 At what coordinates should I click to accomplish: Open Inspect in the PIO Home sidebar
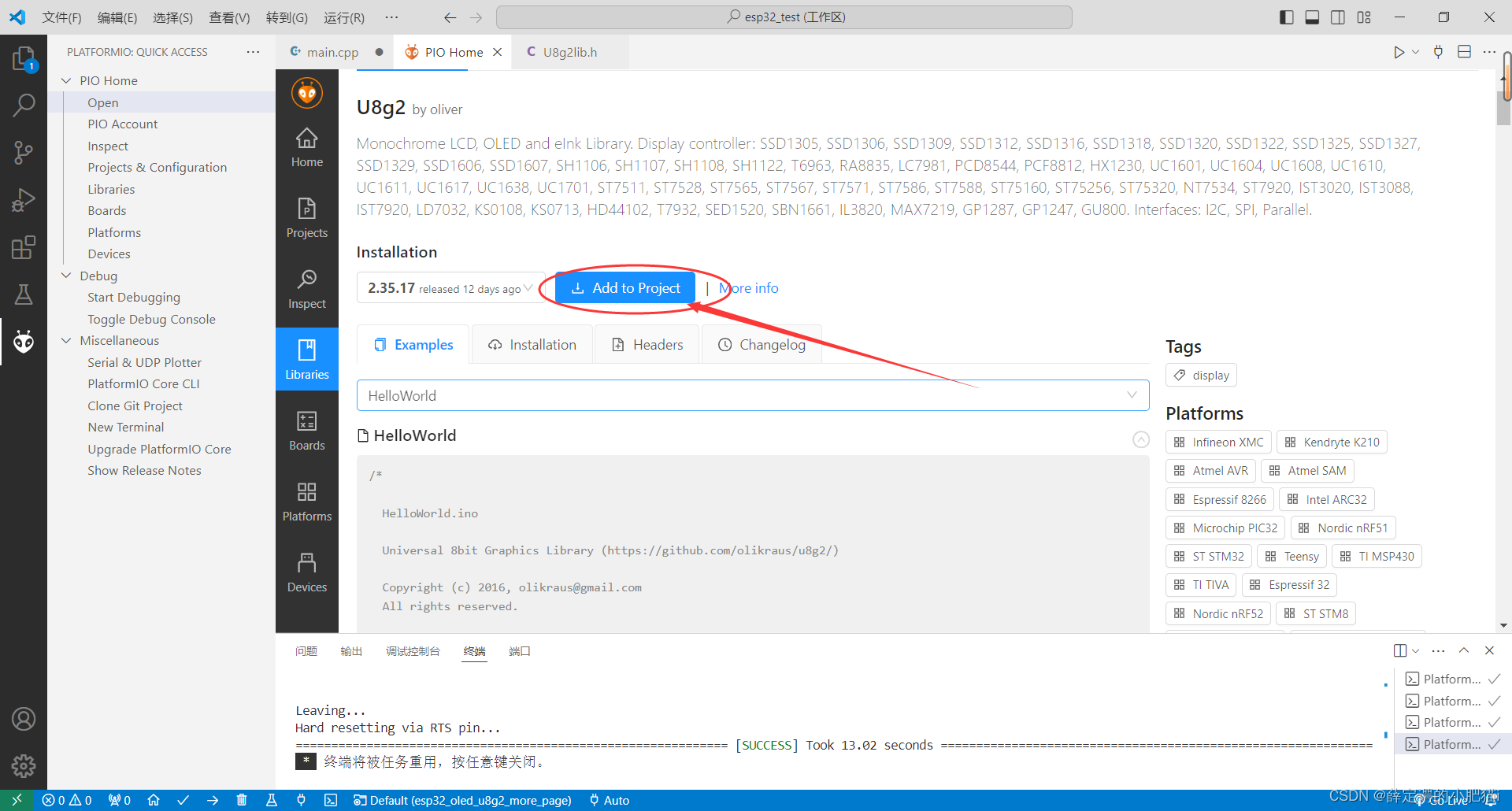[x=307, y=289]
